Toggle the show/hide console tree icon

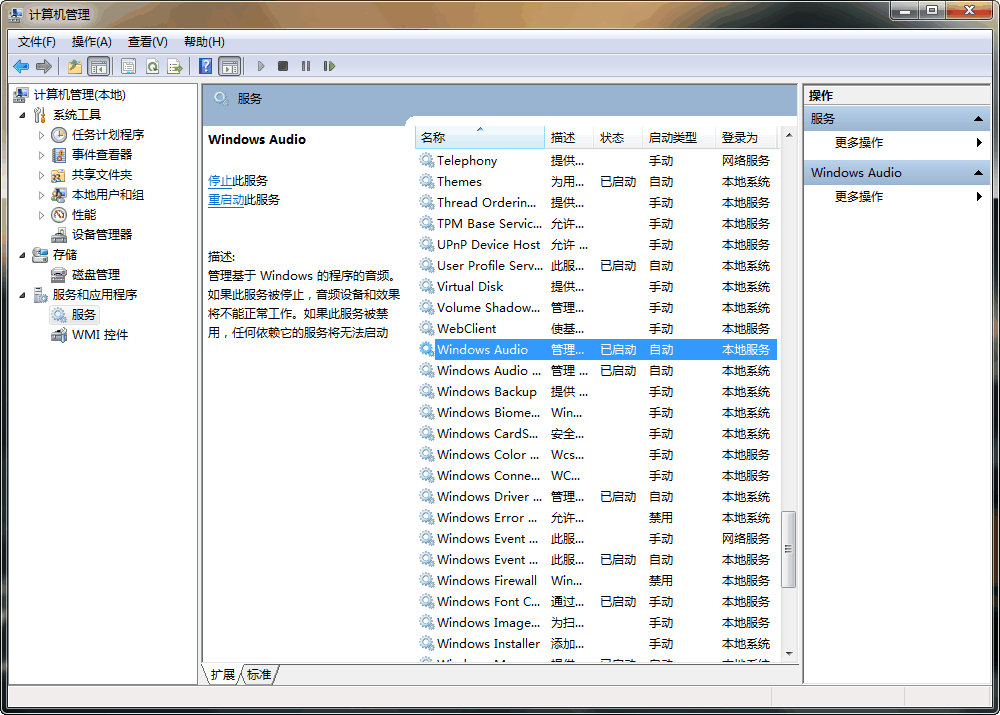coord(98,66)
